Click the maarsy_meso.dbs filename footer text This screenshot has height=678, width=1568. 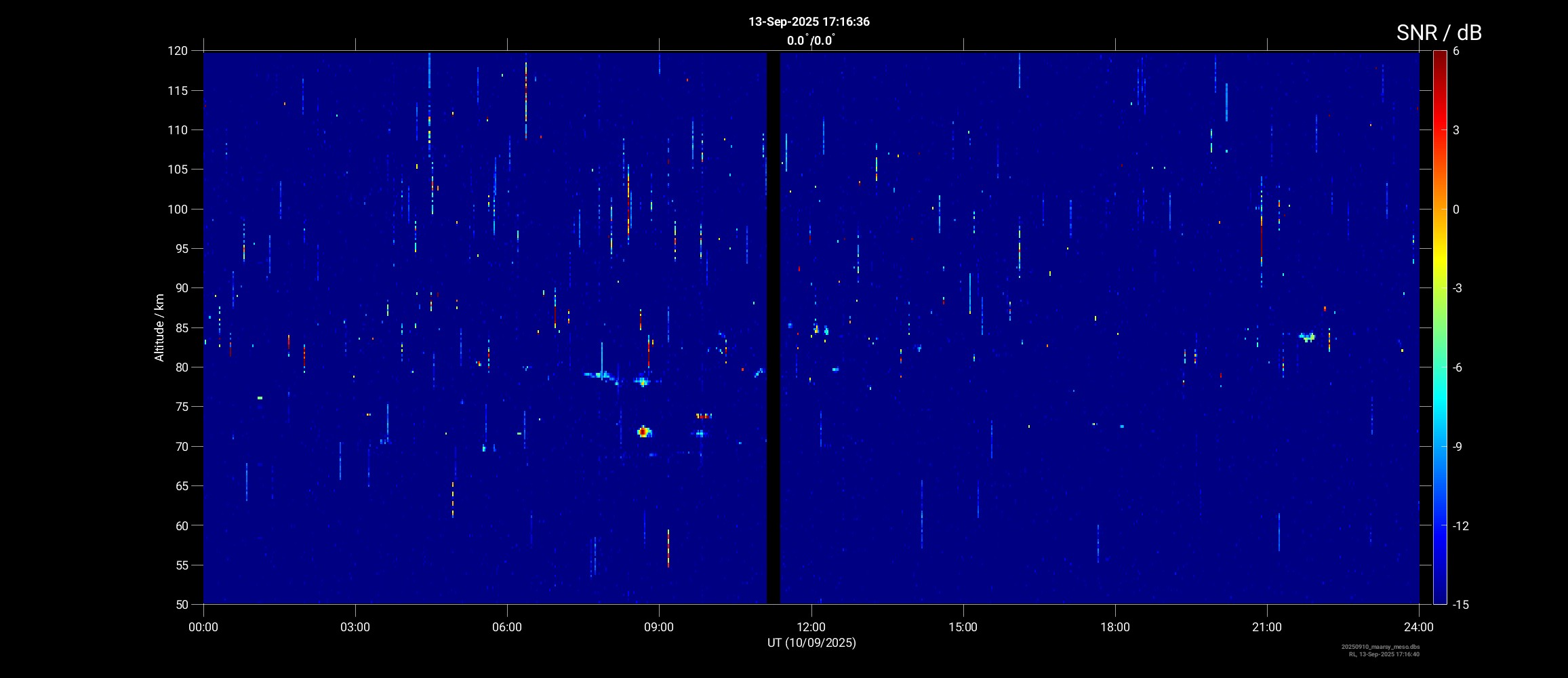[x=1380, y=647]
